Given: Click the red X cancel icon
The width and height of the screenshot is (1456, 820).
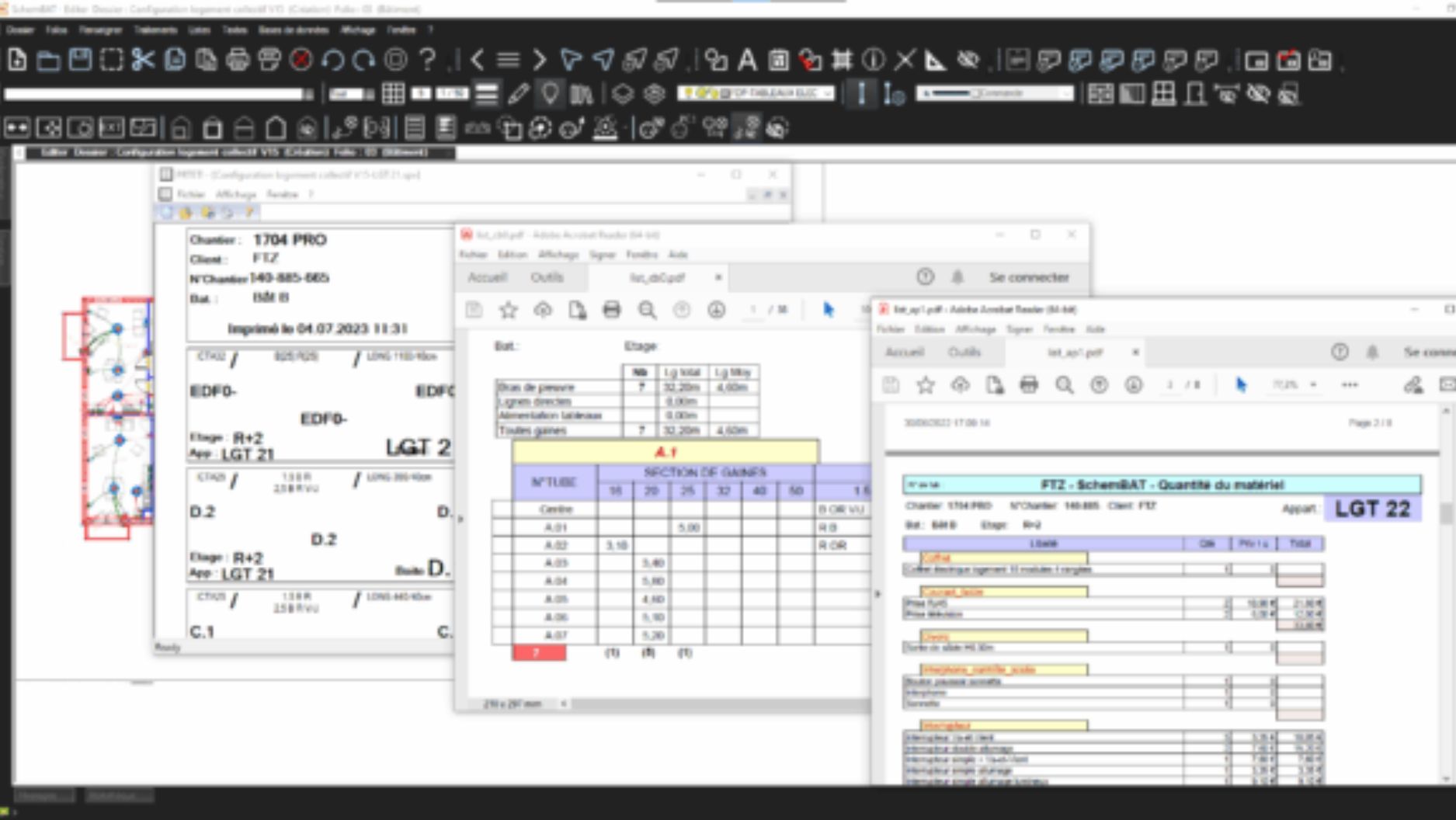Looking at the screenshot, I should click(301, 60).
